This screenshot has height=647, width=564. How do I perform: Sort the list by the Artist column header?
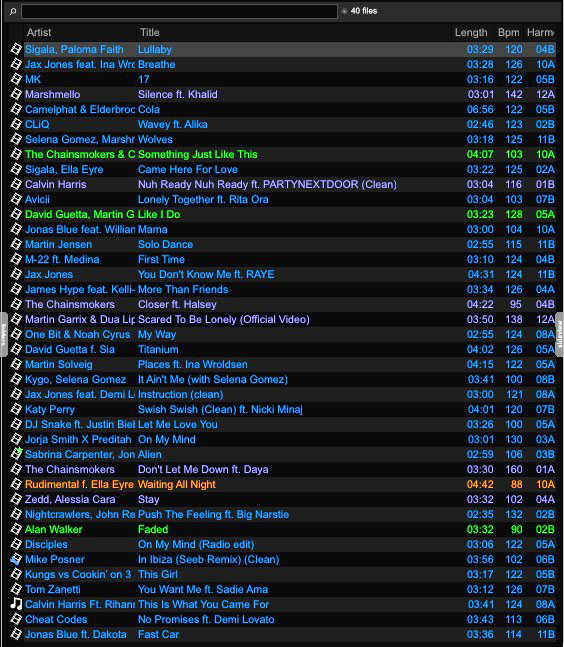(39, 32)
